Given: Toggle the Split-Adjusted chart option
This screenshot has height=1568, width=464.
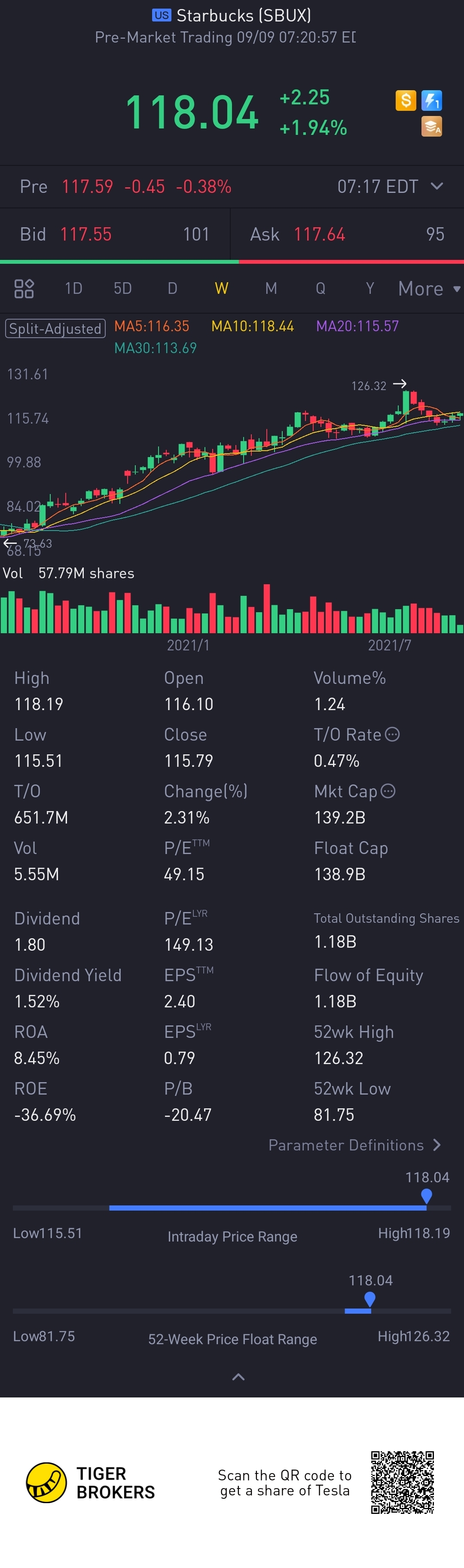Looking at the screenshot, I should point(55,329).
